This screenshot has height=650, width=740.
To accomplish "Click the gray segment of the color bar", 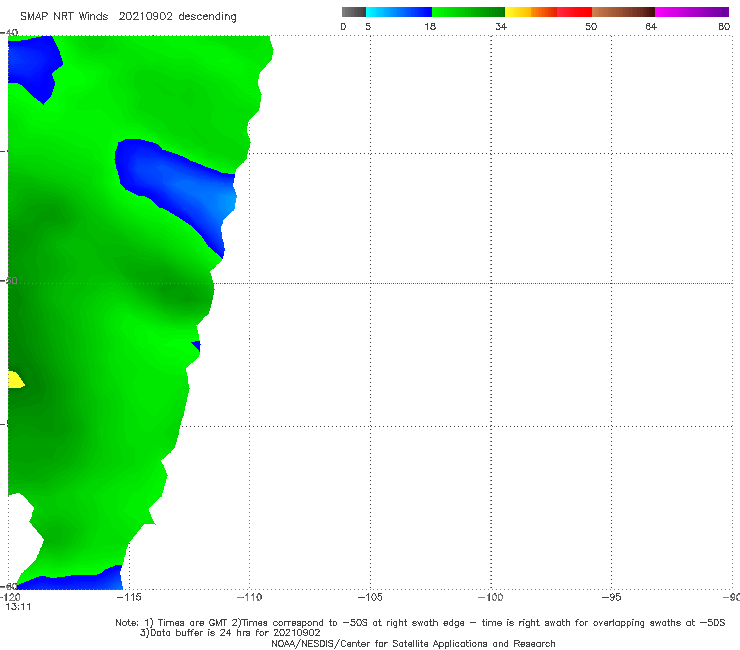I will (x=354, y=12).
